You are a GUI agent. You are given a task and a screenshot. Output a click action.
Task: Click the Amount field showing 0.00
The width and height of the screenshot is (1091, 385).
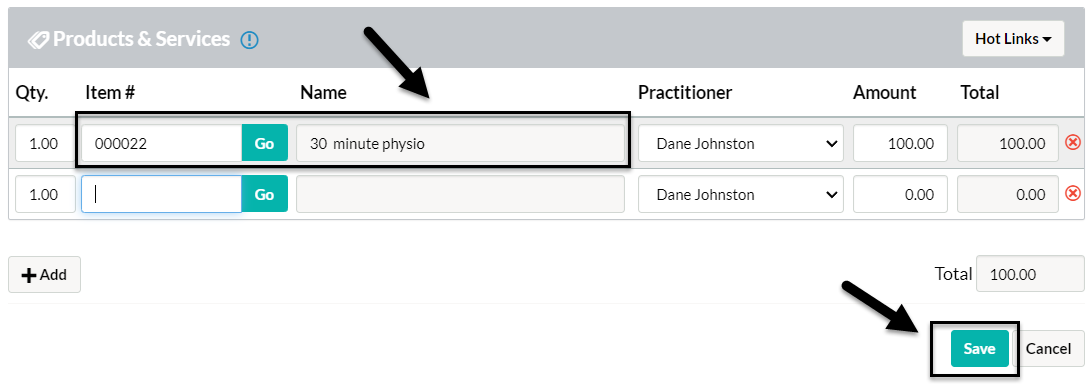900,194
